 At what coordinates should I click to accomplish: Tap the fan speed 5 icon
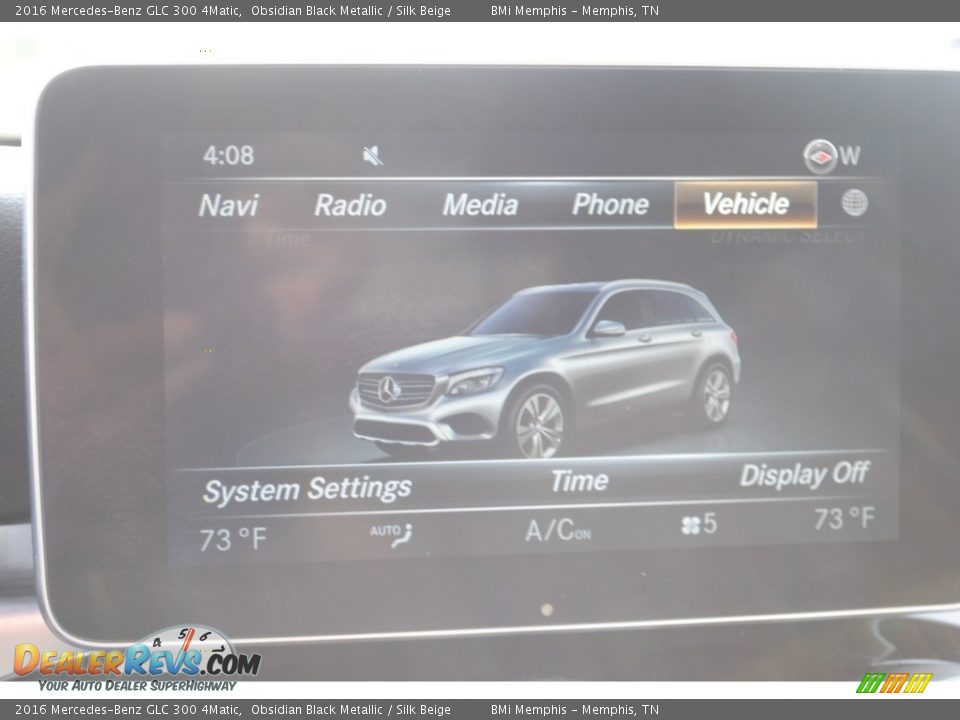tap(699, 524)
